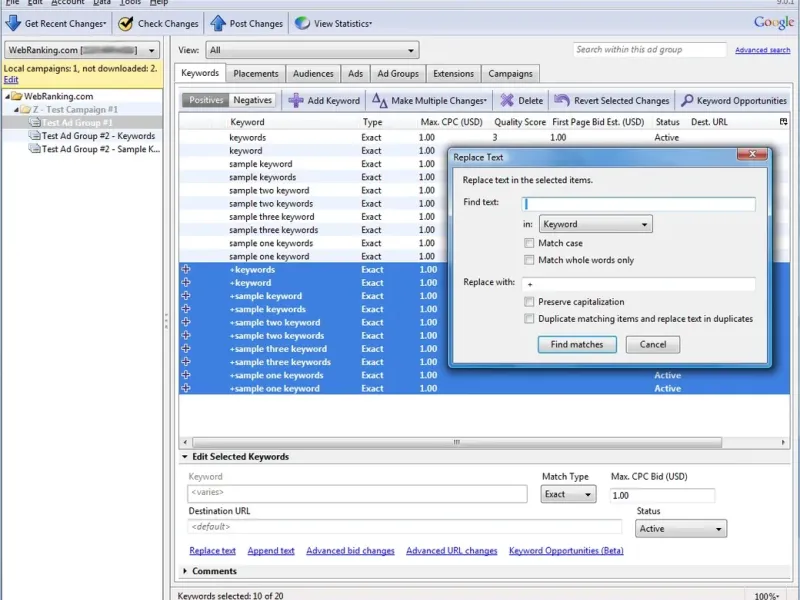Enable the Match case checkbox
800x600 pixels.
pos(529,243)
